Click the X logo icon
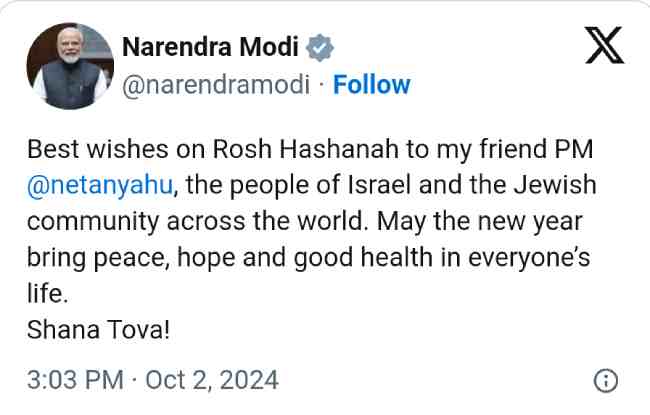This screenshot has width=650, height=415. click(x=604, y=45)
